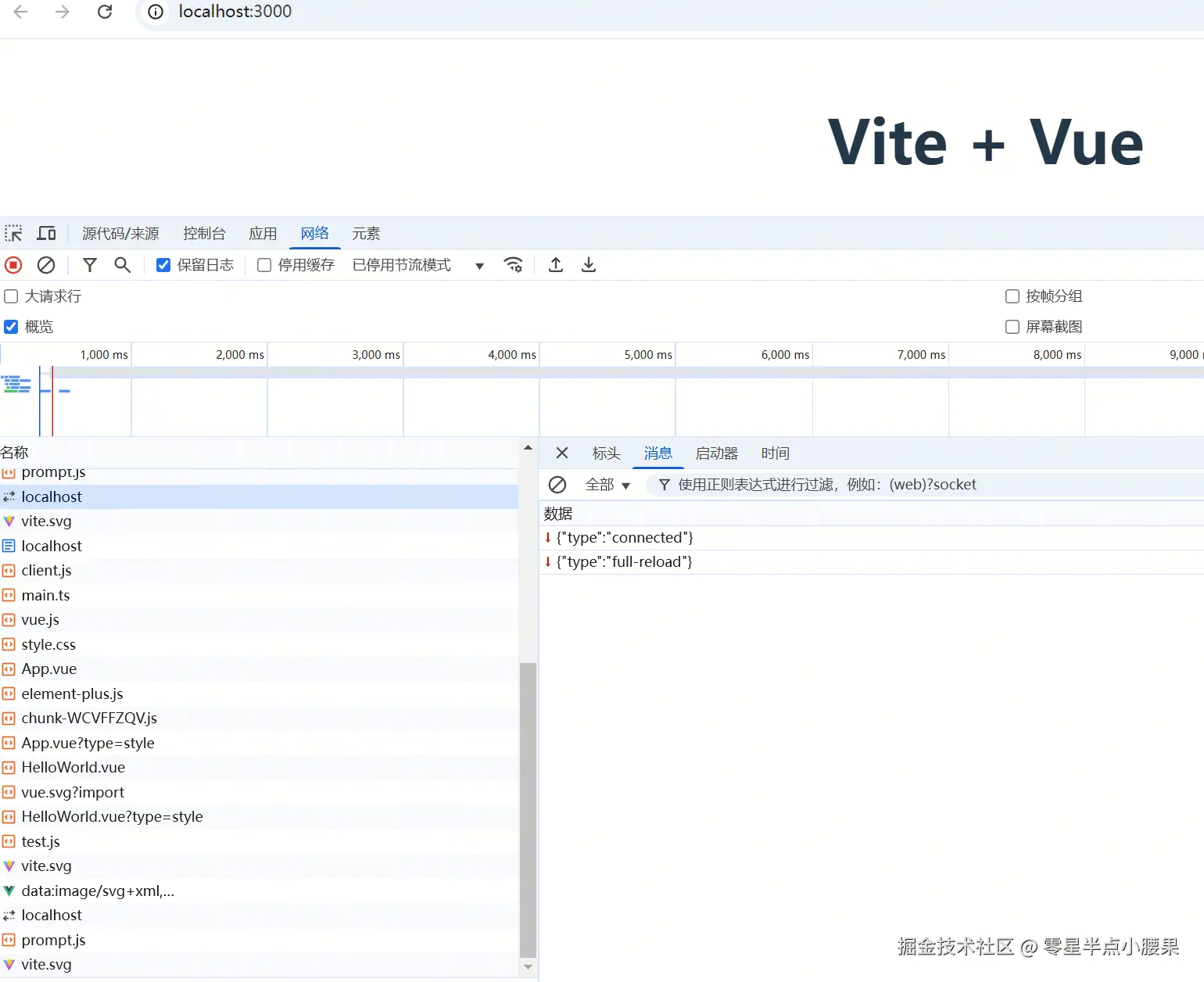Click the browser forward arrow
This screenshot has height=982, width=1204.
pyautogui.click(x=63, y=12)
